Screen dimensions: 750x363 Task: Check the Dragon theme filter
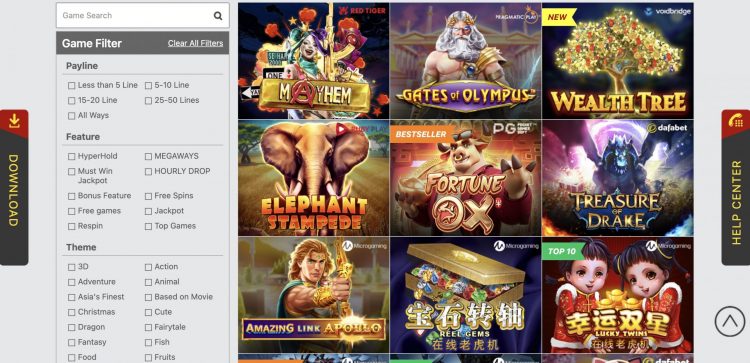pos(72,328)
